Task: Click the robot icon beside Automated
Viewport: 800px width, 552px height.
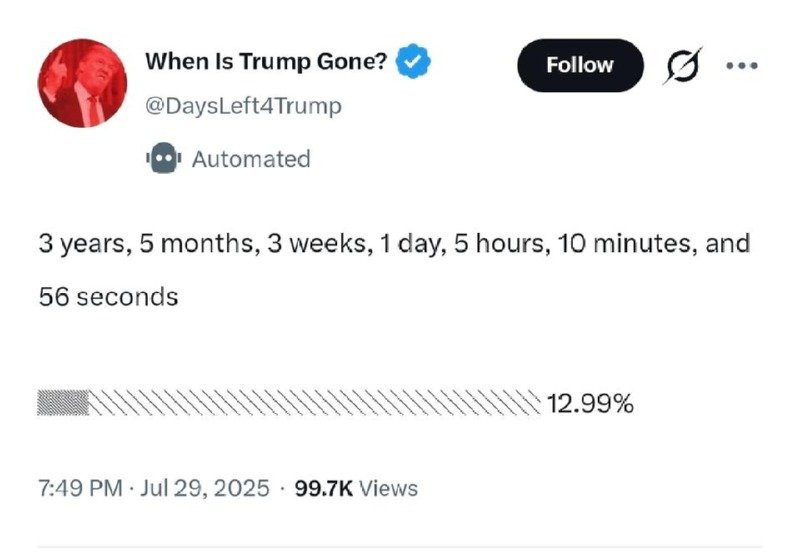Action: [x=162, y=159]
